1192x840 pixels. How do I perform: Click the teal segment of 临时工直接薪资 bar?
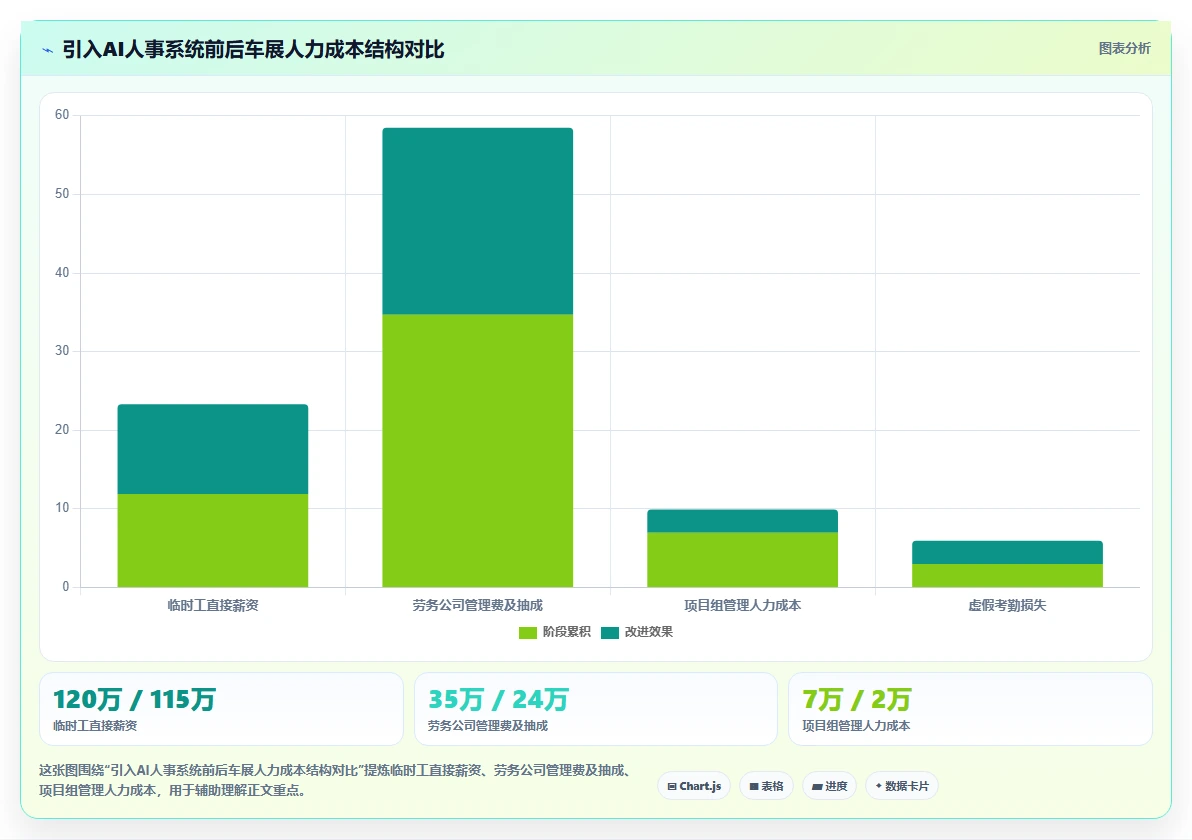pos(213,449)
